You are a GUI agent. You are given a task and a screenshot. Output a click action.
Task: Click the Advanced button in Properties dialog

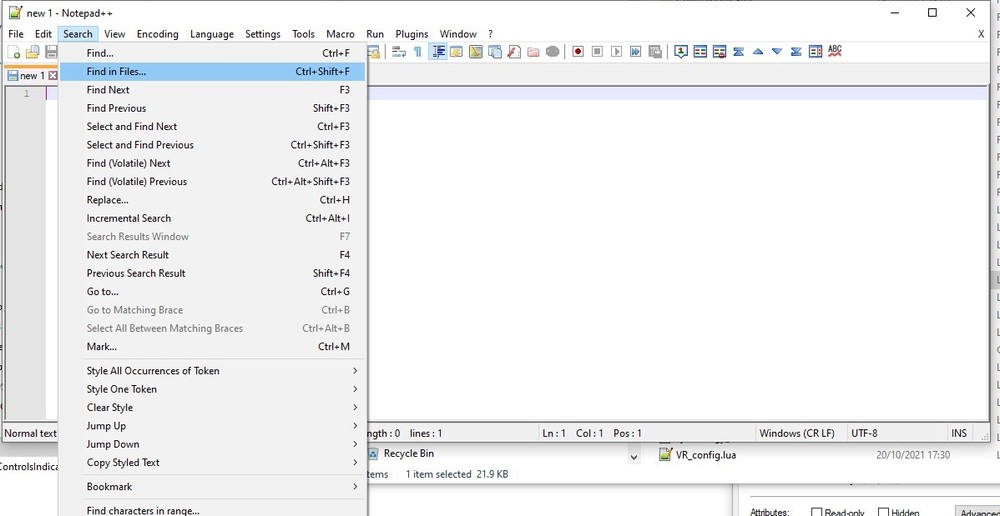(978, 512)
